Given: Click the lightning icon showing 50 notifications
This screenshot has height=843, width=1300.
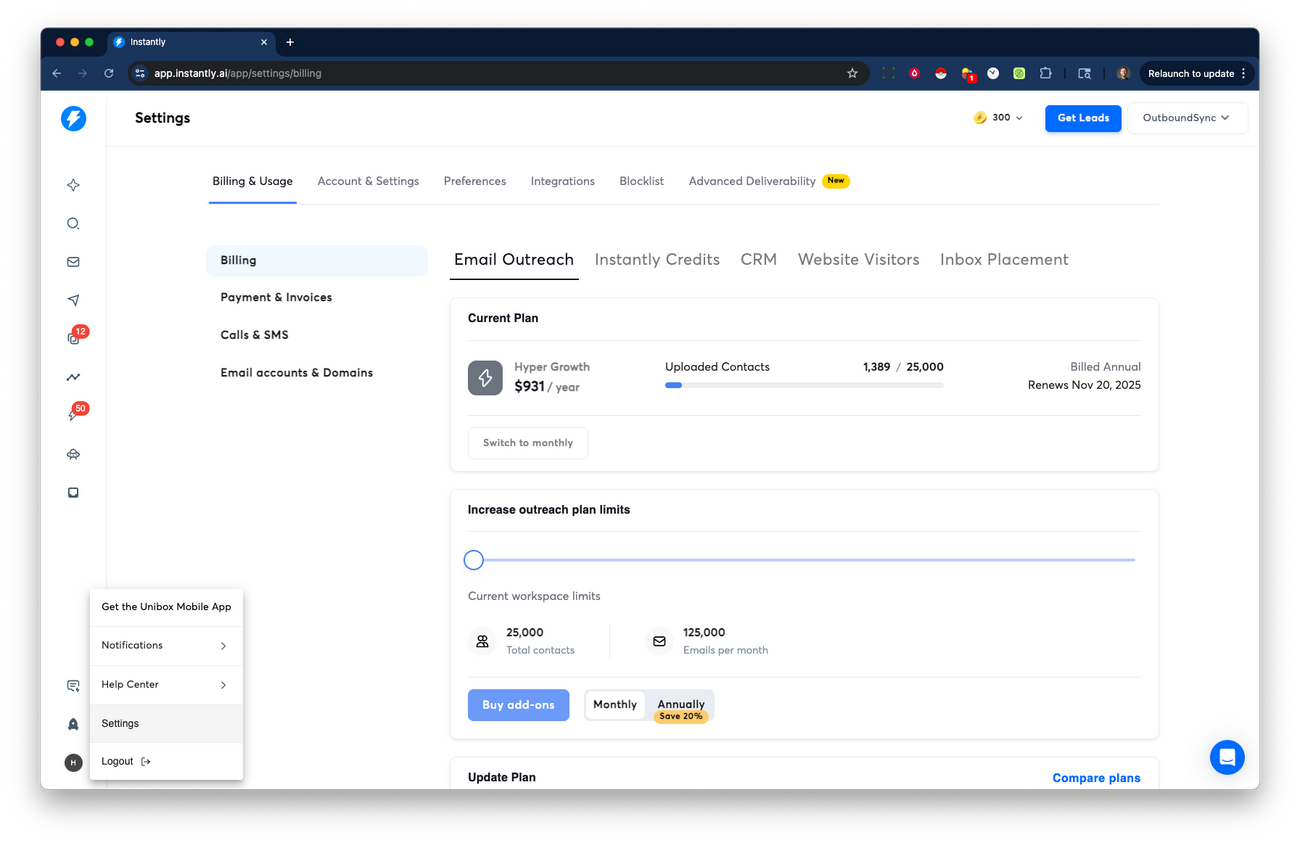Looking at the screenshot, I should point(73,415).
